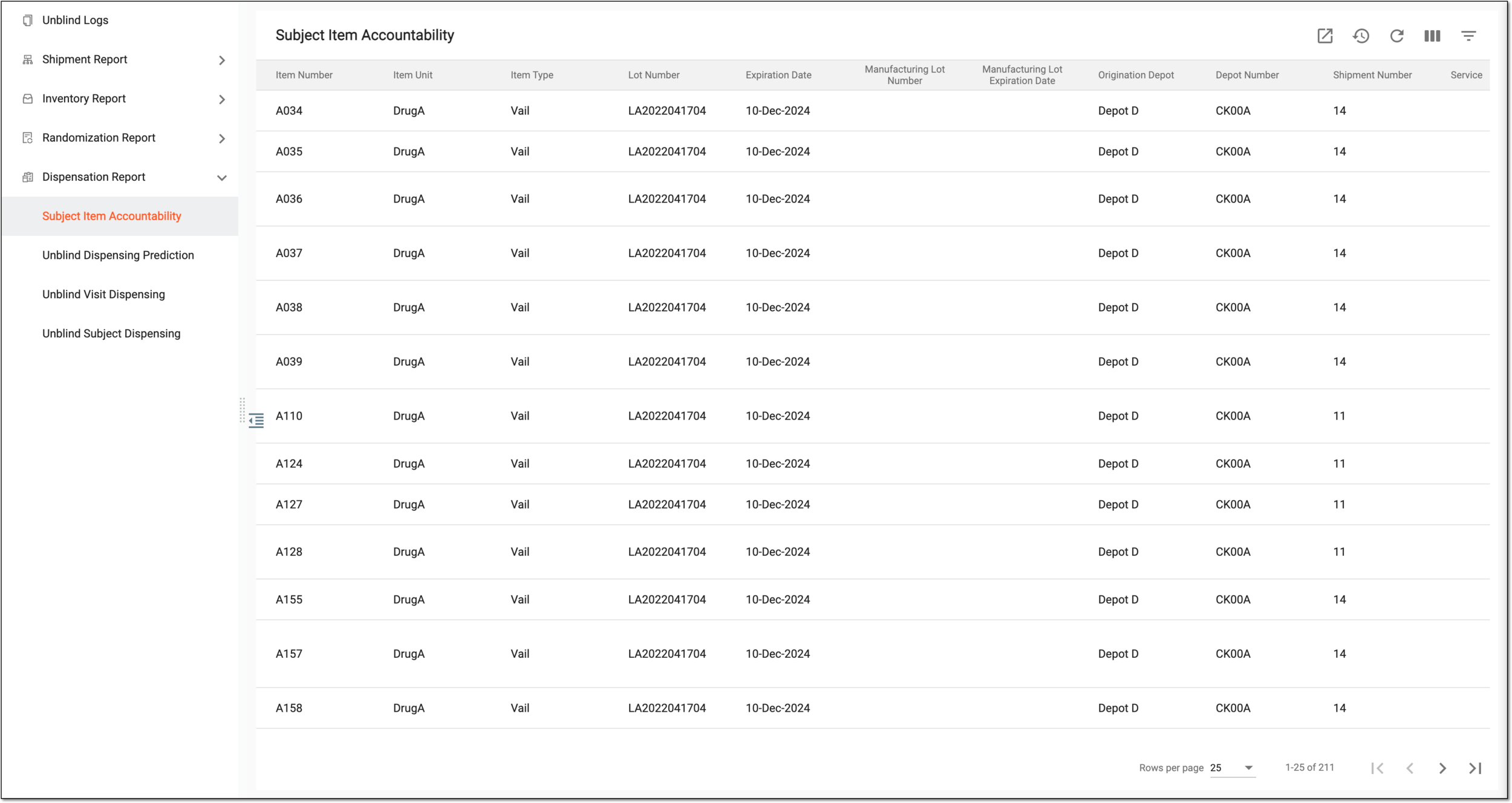Select the A155 item number cell

click(289, 600)
